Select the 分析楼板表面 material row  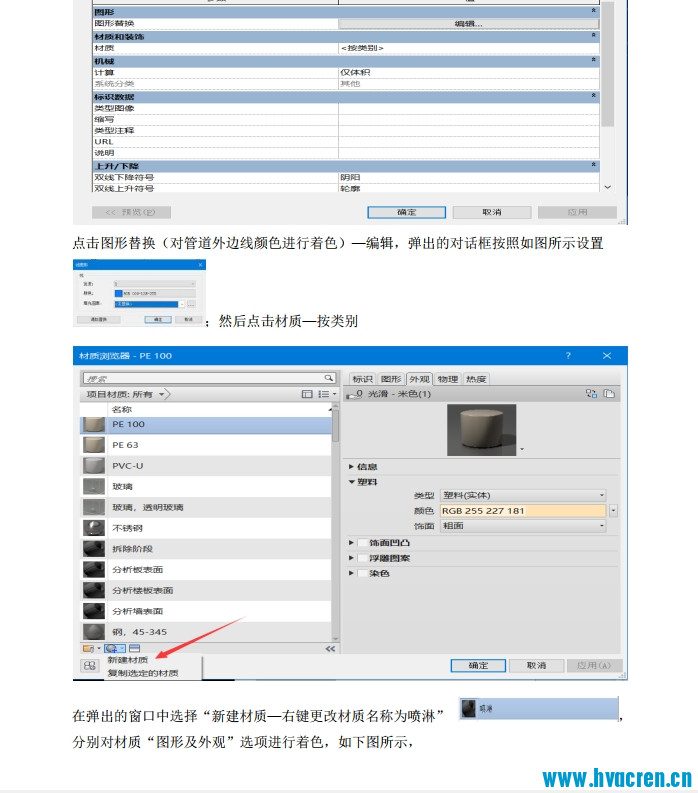point(206,590)
